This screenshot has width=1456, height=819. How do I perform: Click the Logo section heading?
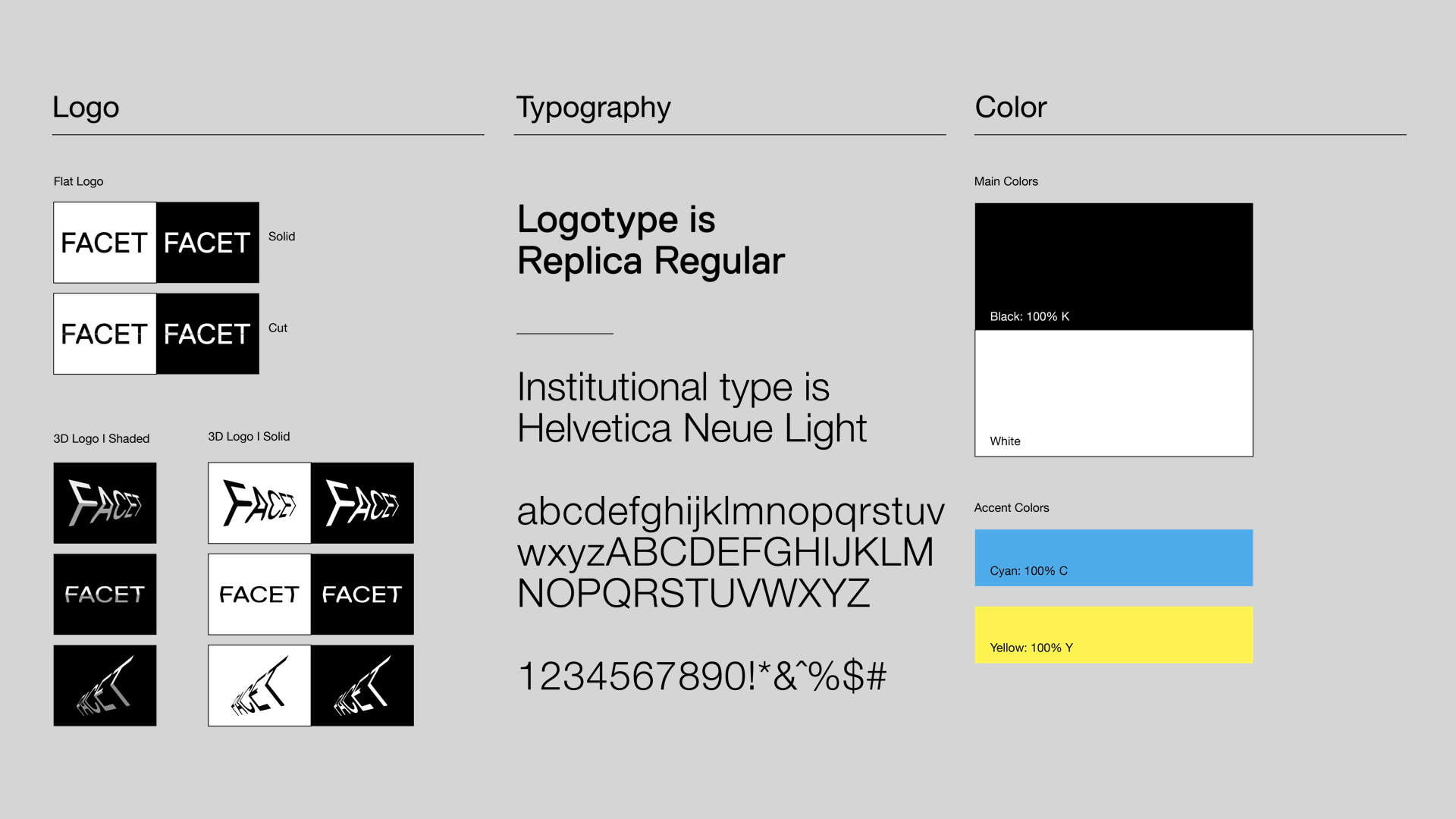point(86,108)
